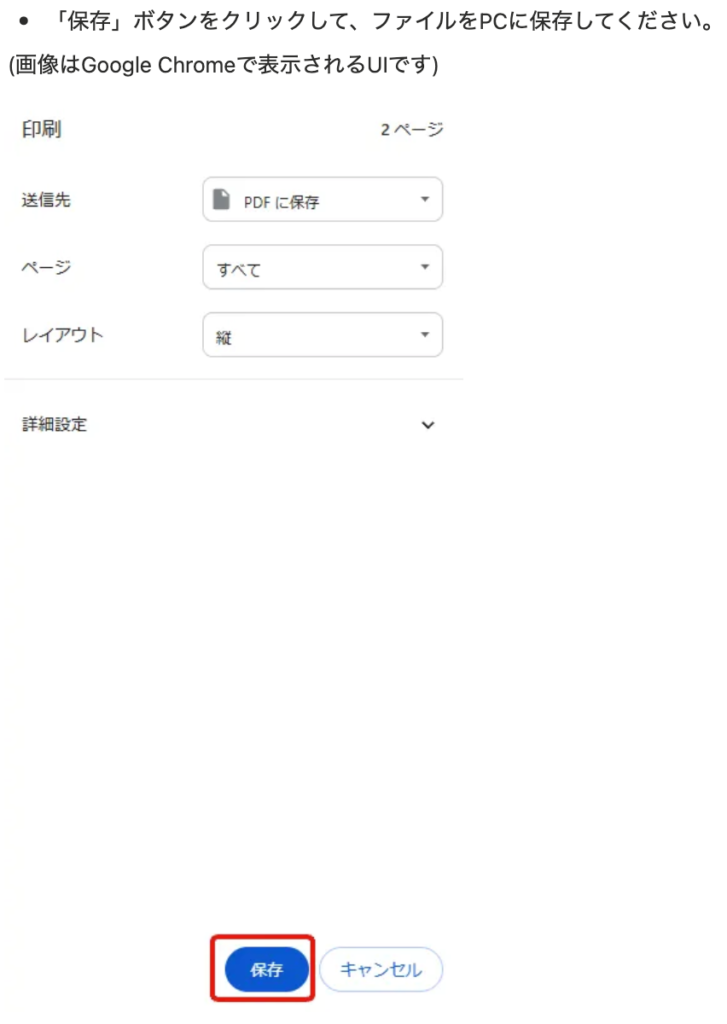Click the arrow on 縦 layout dropdown
727x1024 pixels.
tap(425, 335)
